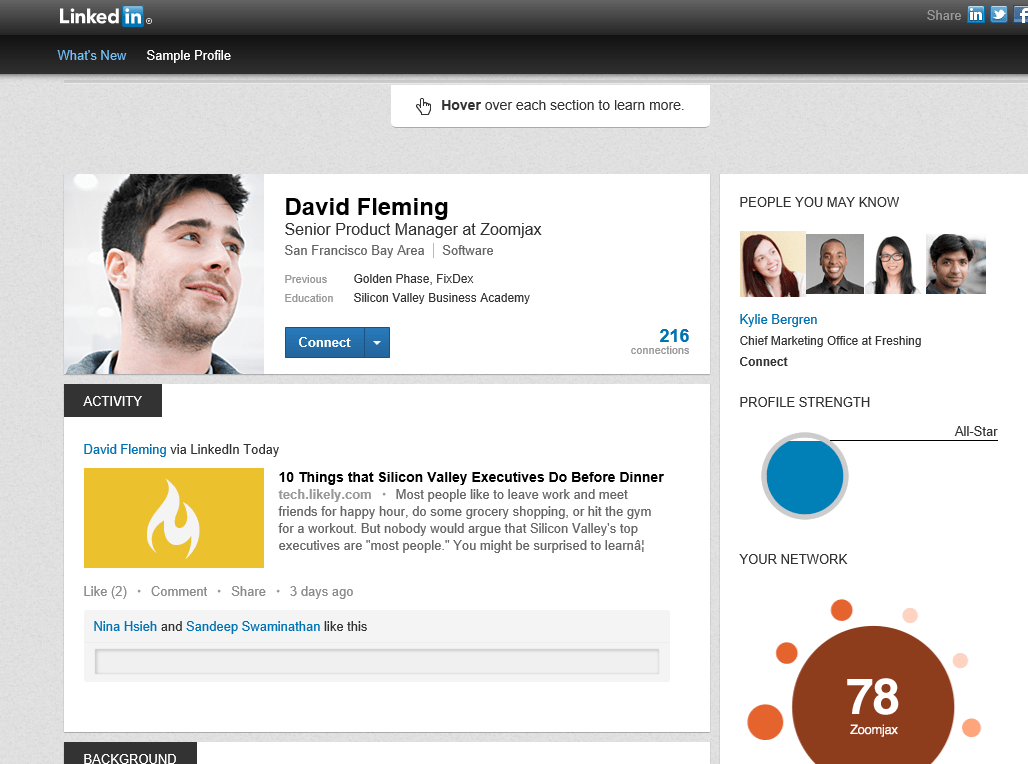Image resolution: width=1028 pixels, height=764 pixels.
Task: Click Comment under the article
Action: point(179,592)
